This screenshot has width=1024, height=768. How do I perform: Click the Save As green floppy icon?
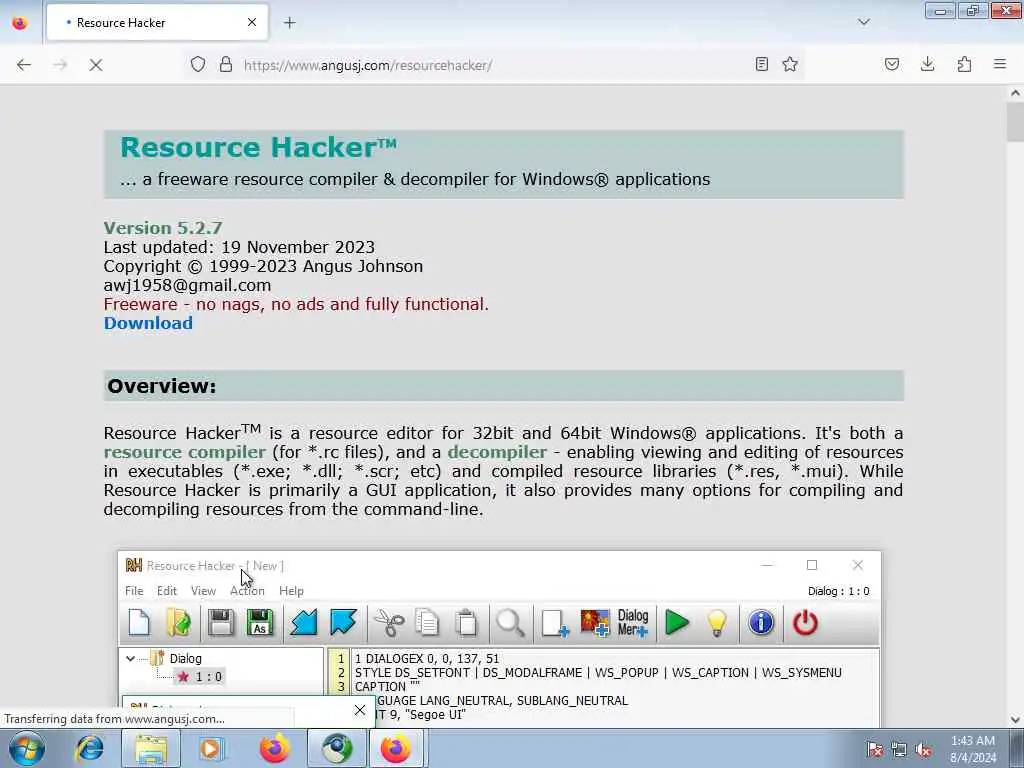click(260, 622)
